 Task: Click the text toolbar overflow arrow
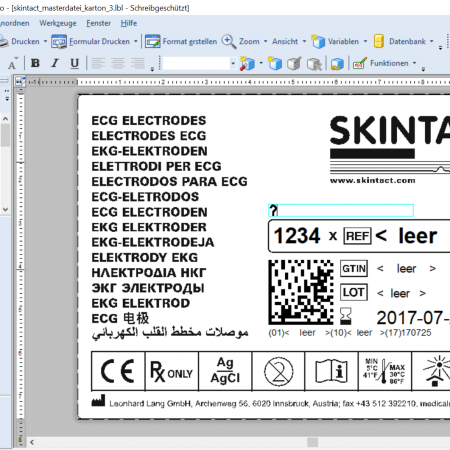click(x=152, y=69)
